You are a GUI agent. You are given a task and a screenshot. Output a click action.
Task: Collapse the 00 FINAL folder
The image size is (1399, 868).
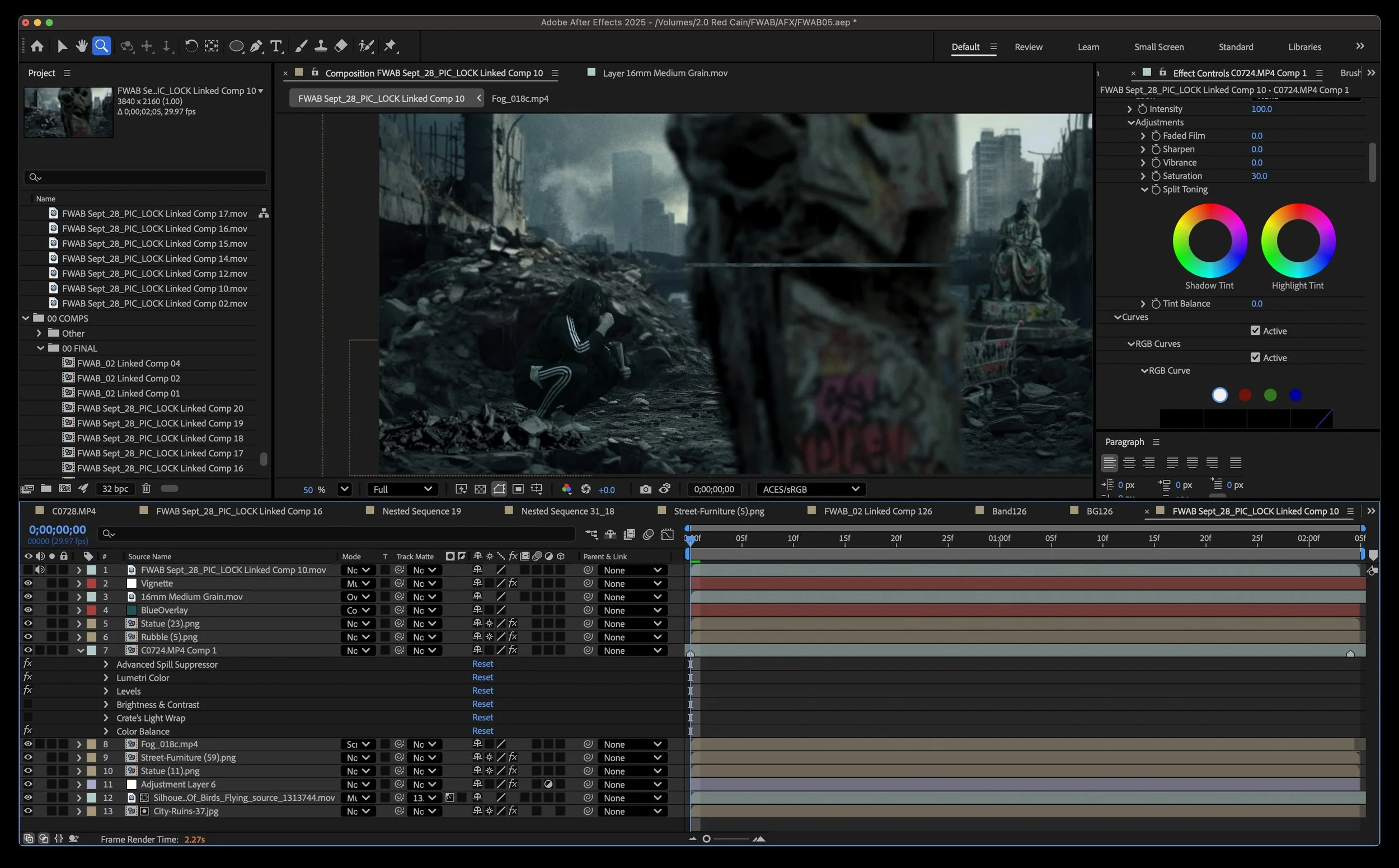pyautogui.click(x=40, y=348)
